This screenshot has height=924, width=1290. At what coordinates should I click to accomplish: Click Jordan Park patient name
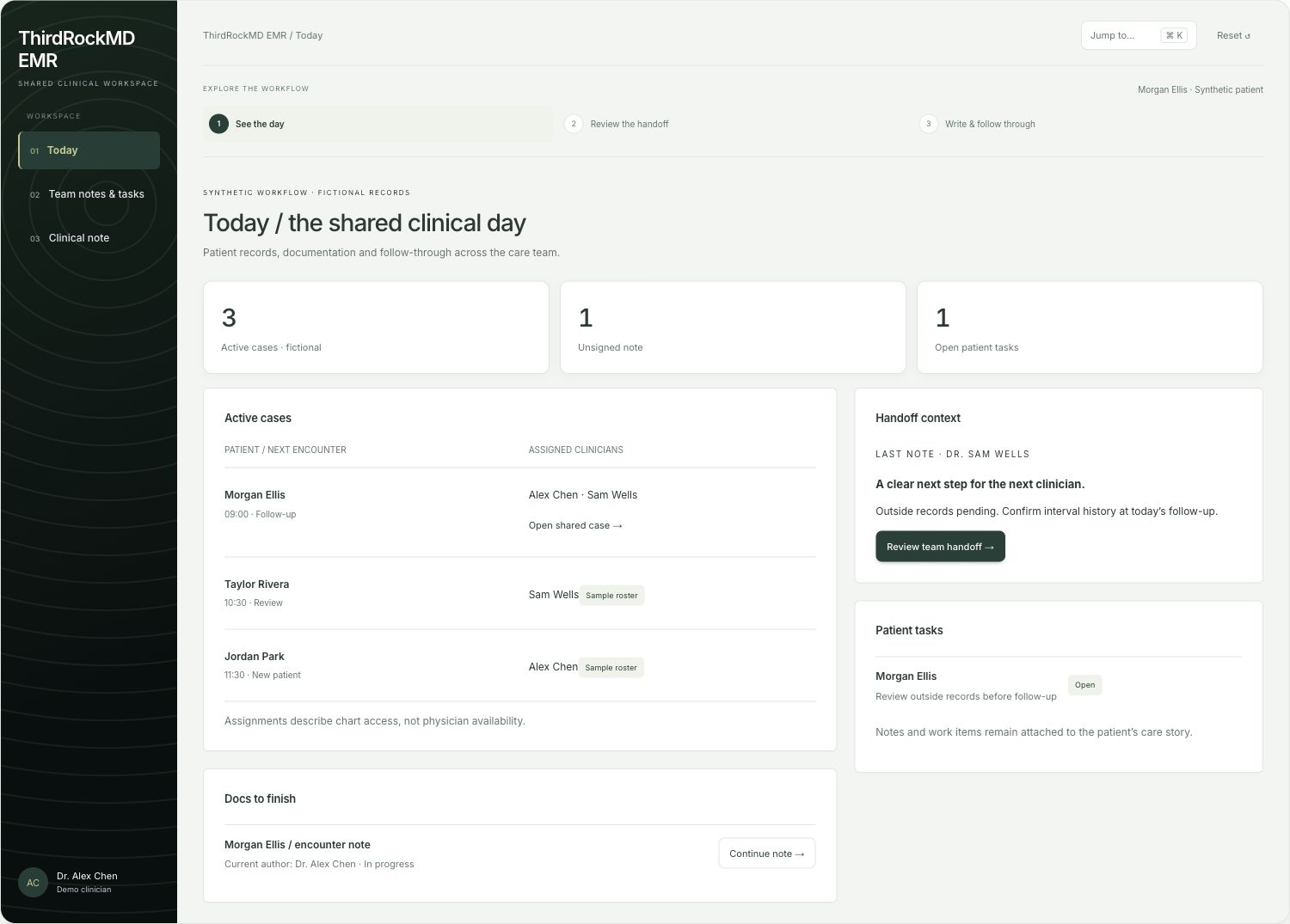[x=254, y=657]
